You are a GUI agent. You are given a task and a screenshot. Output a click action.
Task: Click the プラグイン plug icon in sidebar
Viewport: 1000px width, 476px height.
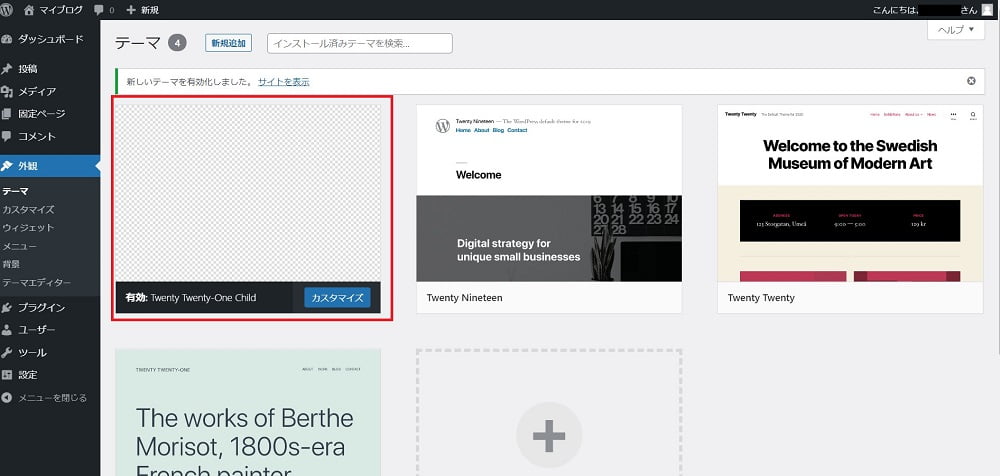[x=8, y=307]
